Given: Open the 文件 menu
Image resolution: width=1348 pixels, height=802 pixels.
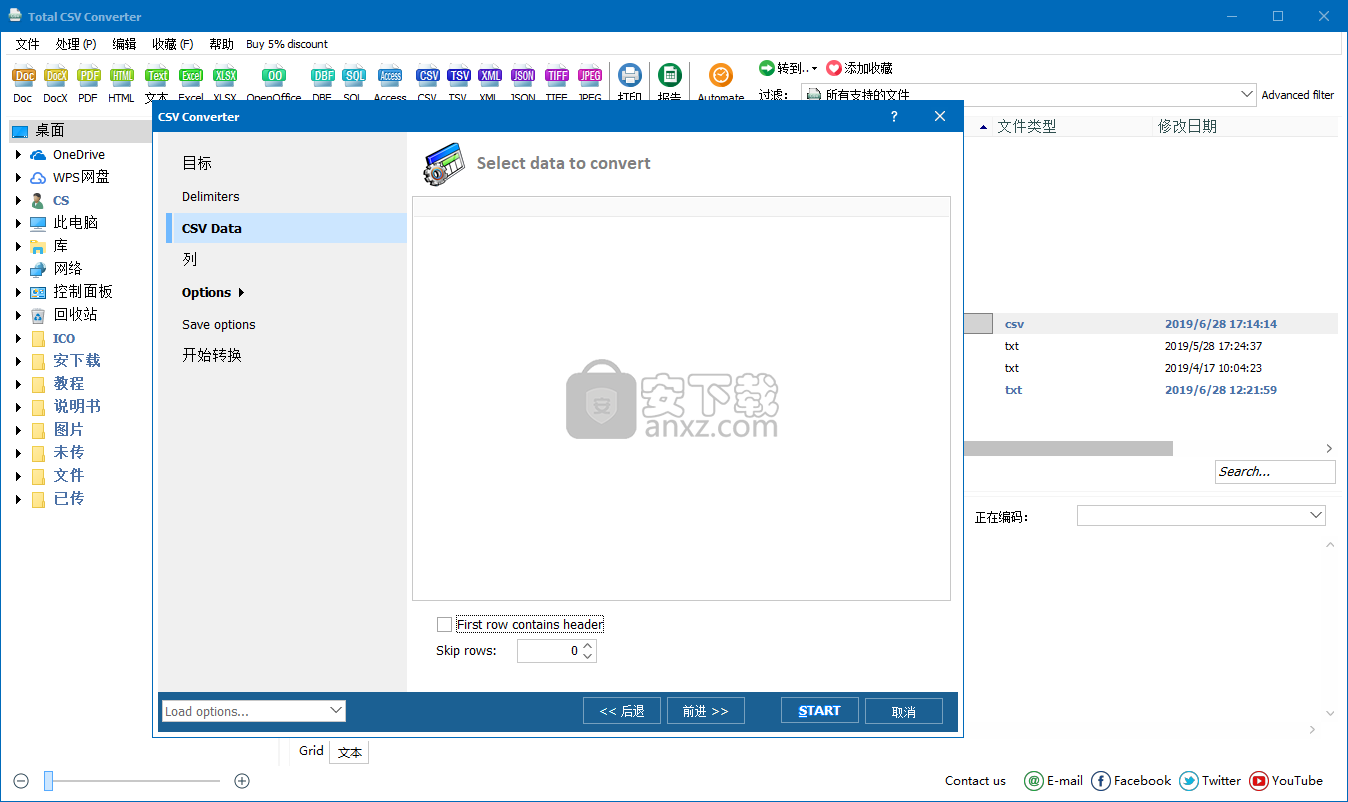Looking at the screenshot, I should [x=27, y=44].
